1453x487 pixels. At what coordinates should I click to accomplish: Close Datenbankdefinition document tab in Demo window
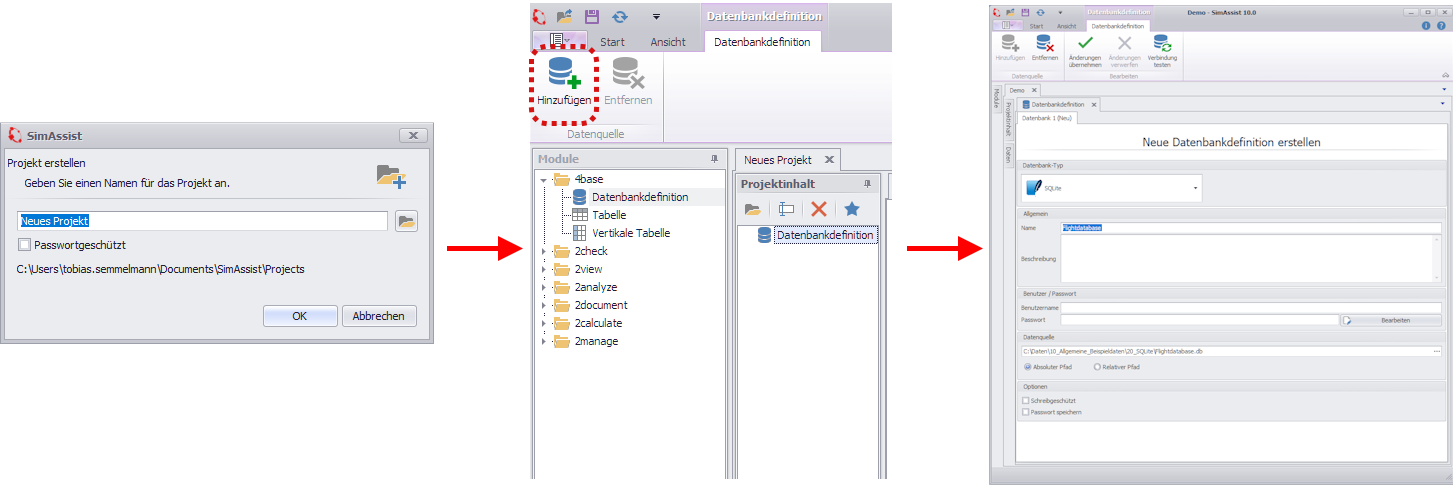pos(1094,104)
